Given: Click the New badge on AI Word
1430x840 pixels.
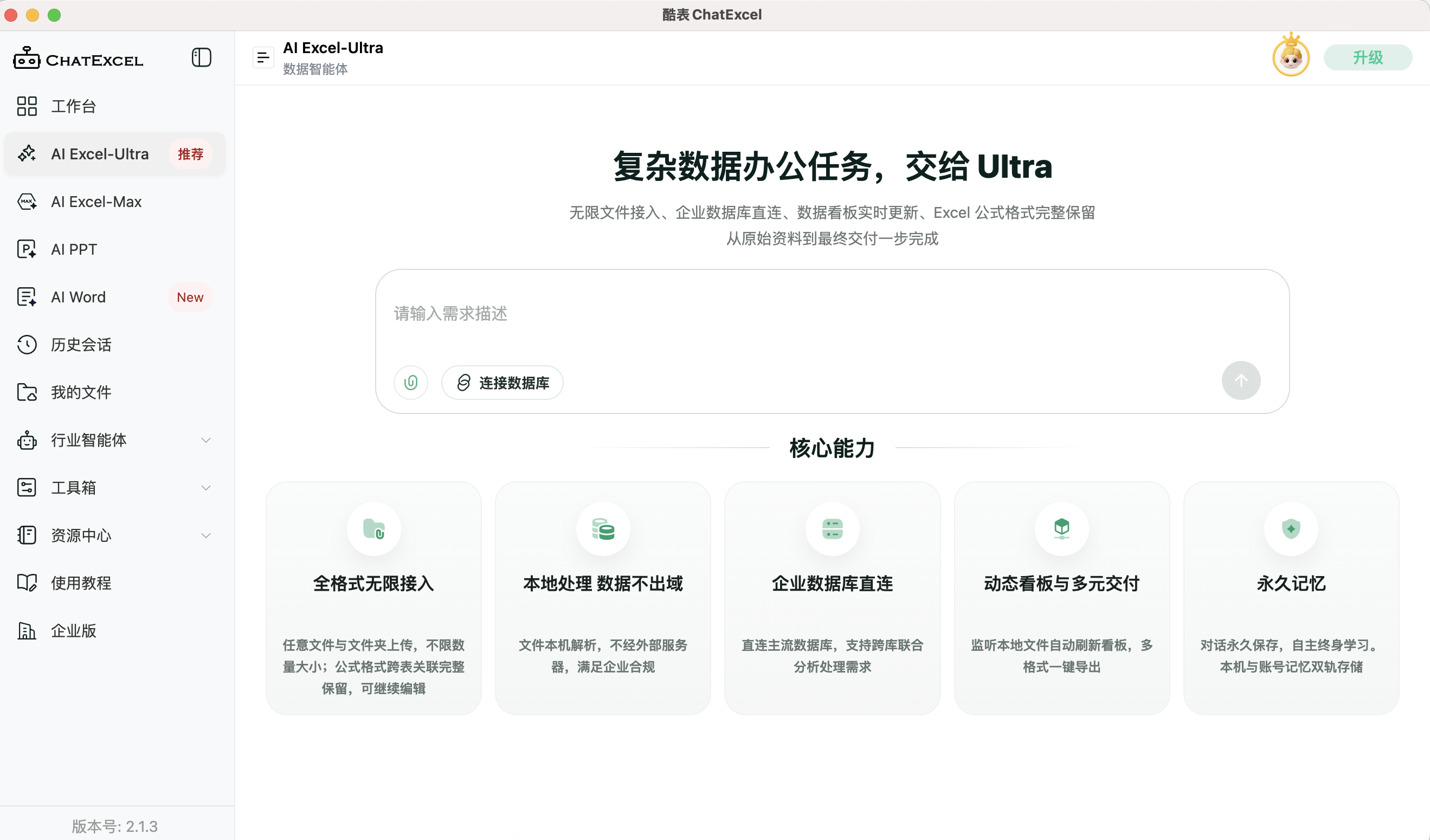Looking at the screenshot, I should pos(190,296).
